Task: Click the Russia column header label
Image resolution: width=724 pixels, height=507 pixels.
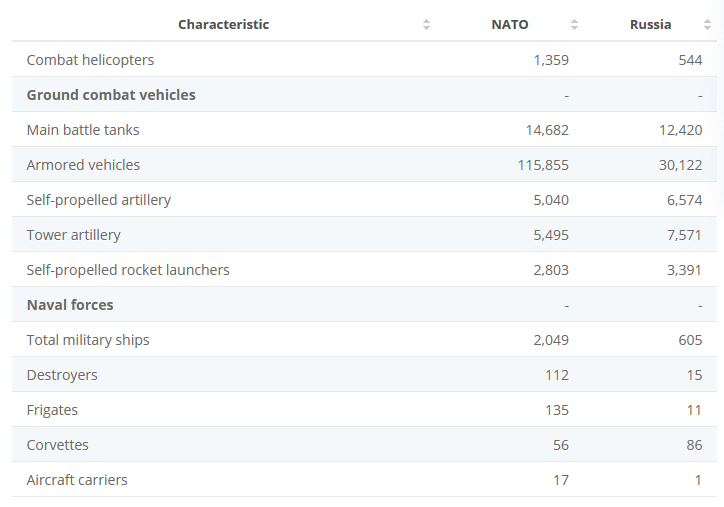Action: point(650,24)
